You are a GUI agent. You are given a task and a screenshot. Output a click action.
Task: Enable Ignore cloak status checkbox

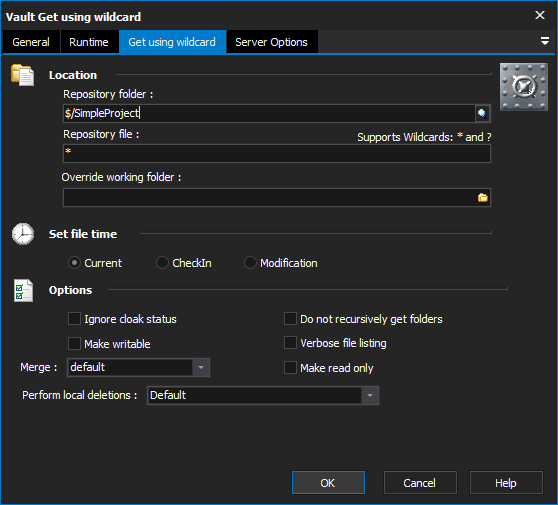pos(74,319)
